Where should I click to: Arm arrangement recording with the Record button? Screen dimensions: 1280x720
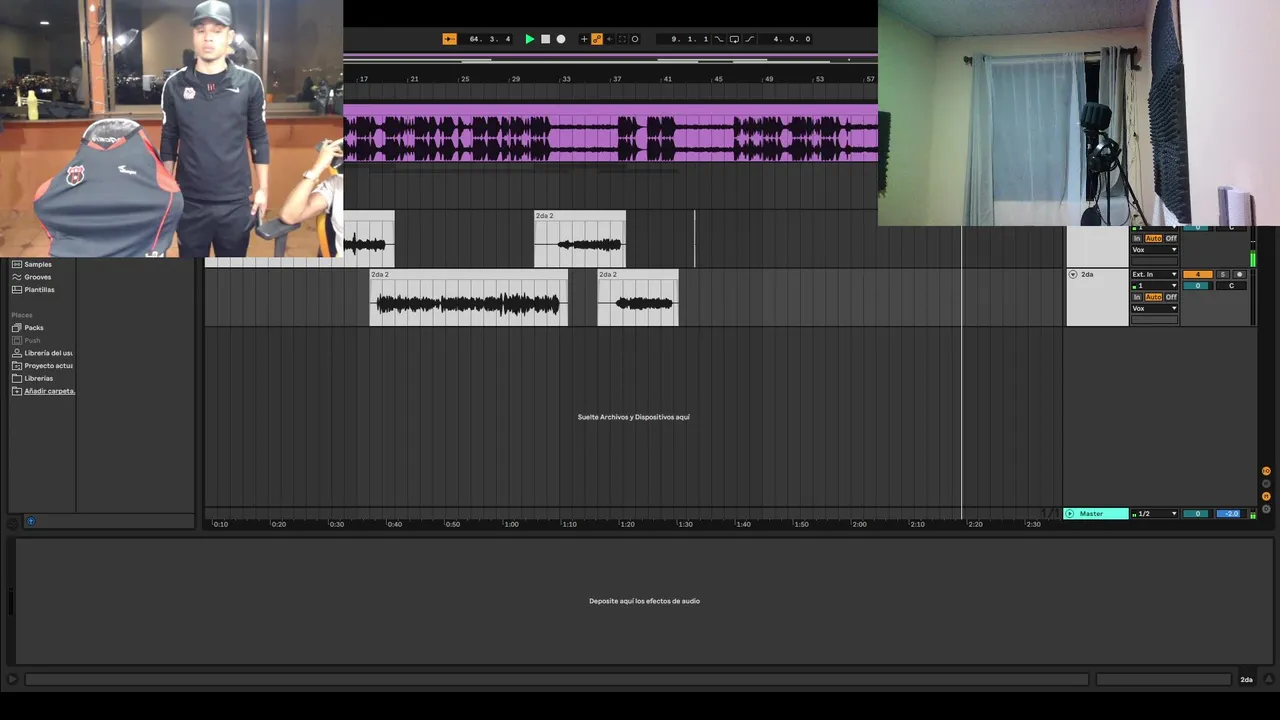[x=561, y=39]
